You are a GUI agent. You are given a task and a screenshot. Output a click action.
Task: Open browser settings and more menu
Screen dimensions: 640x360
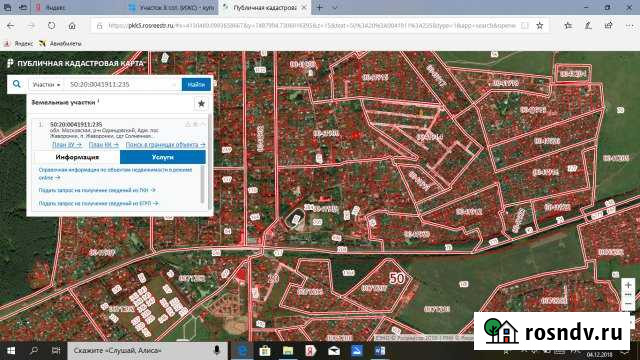[x=629, y=26]
